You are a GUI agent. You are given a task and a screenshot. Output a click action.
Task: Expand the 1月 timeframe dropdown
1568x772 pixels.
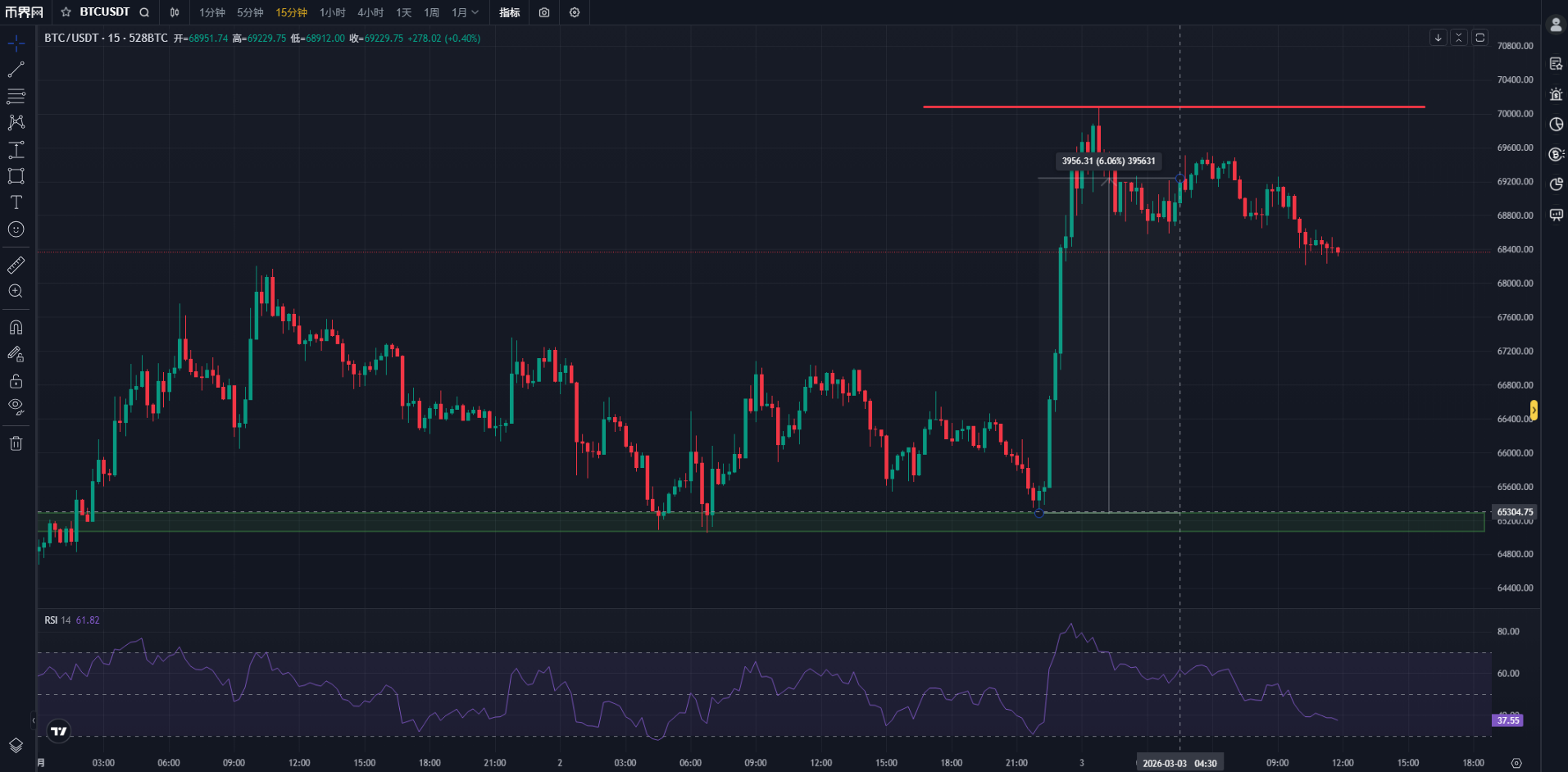pos(465,12)
